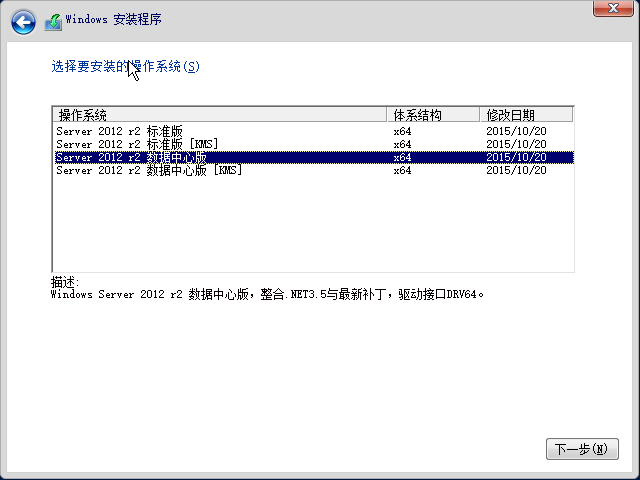Select Server 2012 r2 标准版 [KMS] row
Screen dimensions: 640x480
[313, 144]
